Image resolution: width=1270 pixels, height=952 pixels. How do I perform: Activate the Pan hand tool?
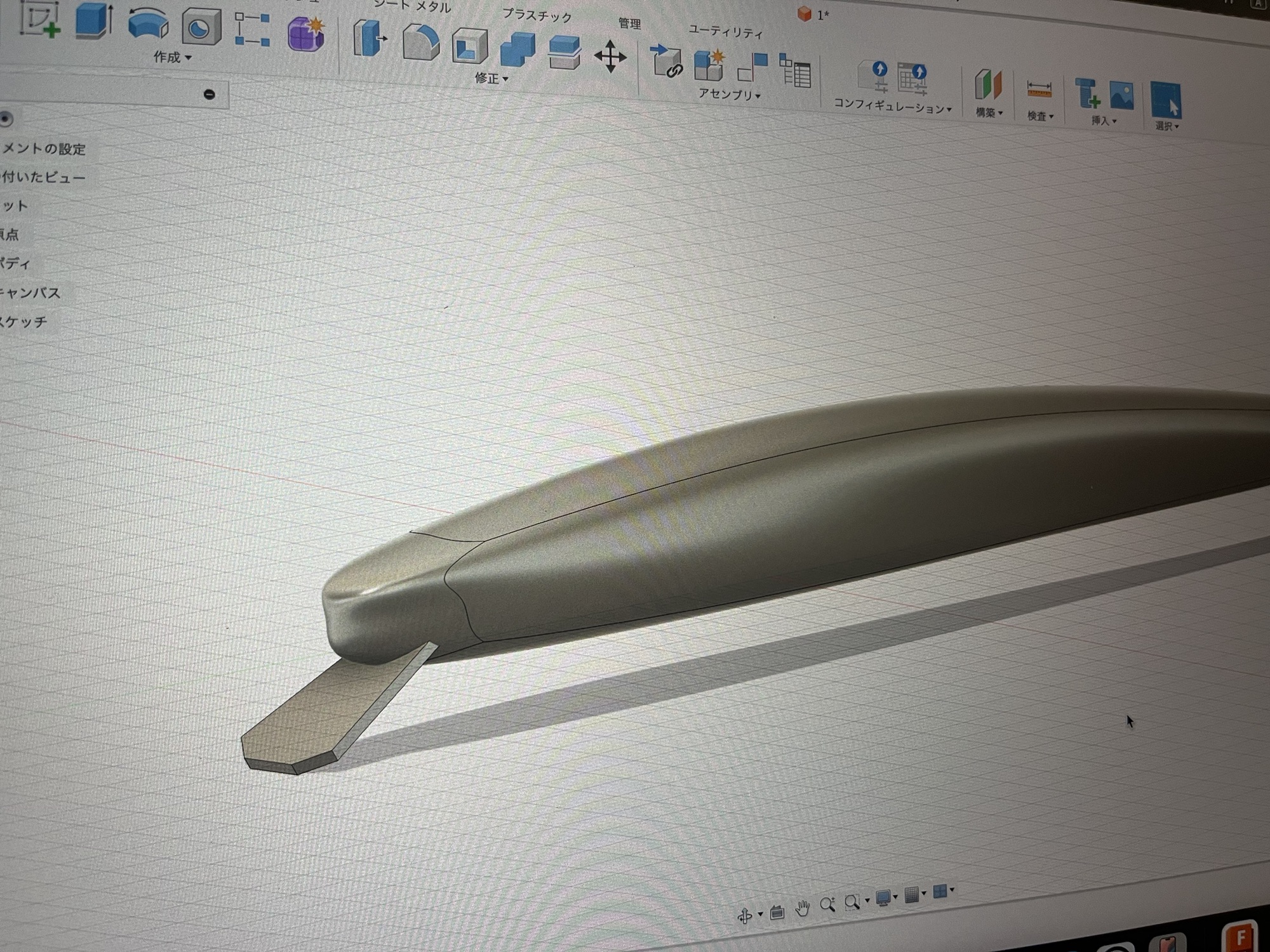[x=803, y=909]
